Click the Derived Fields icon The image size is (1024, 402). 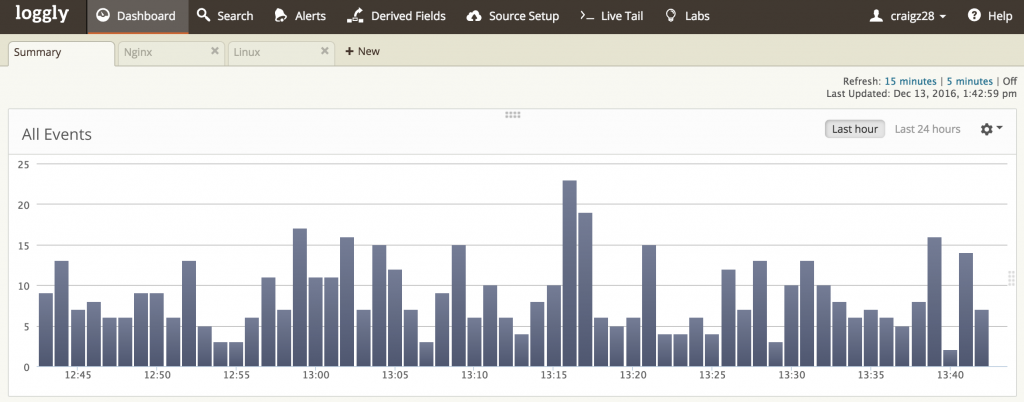coord(355,16)
